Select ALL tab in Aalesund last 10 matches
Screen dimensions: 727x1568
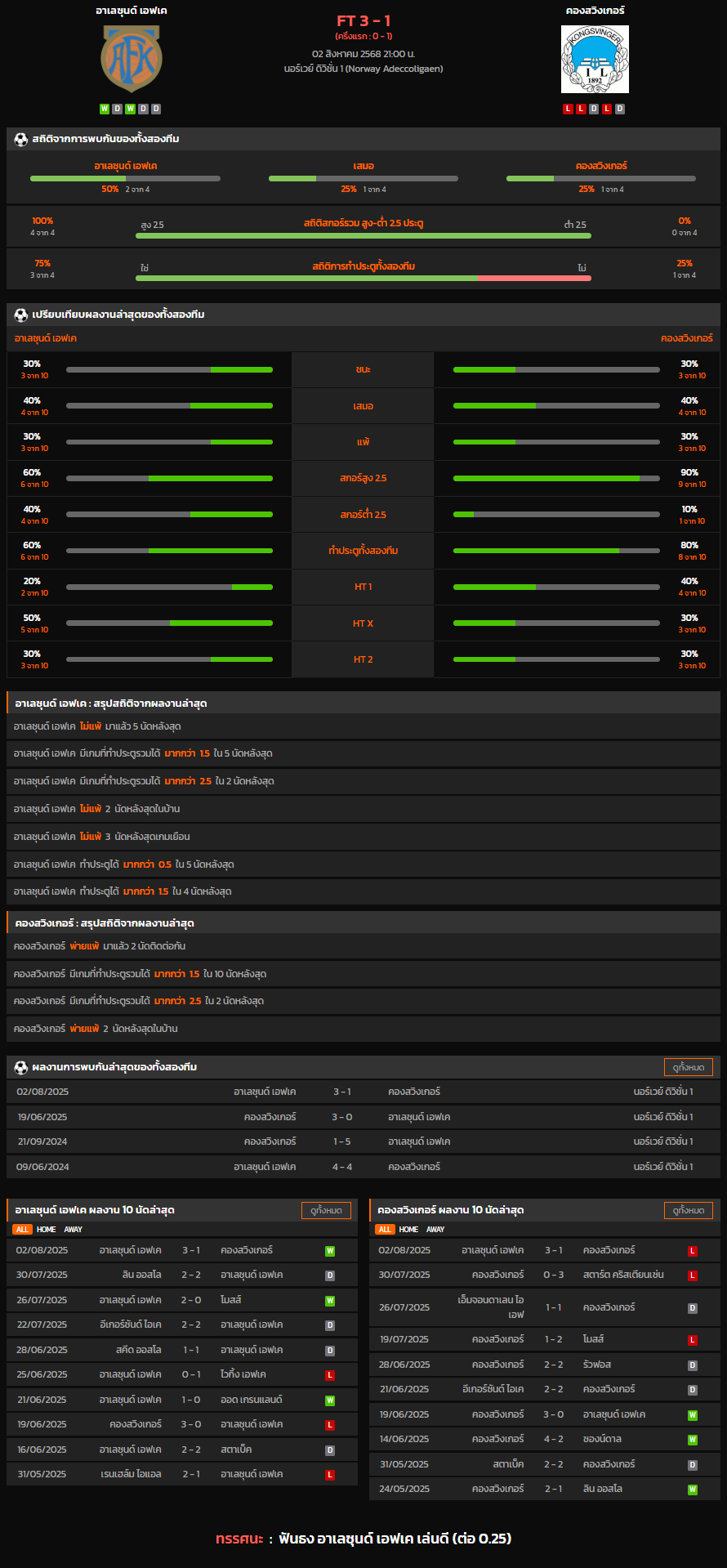(22, 1230)
